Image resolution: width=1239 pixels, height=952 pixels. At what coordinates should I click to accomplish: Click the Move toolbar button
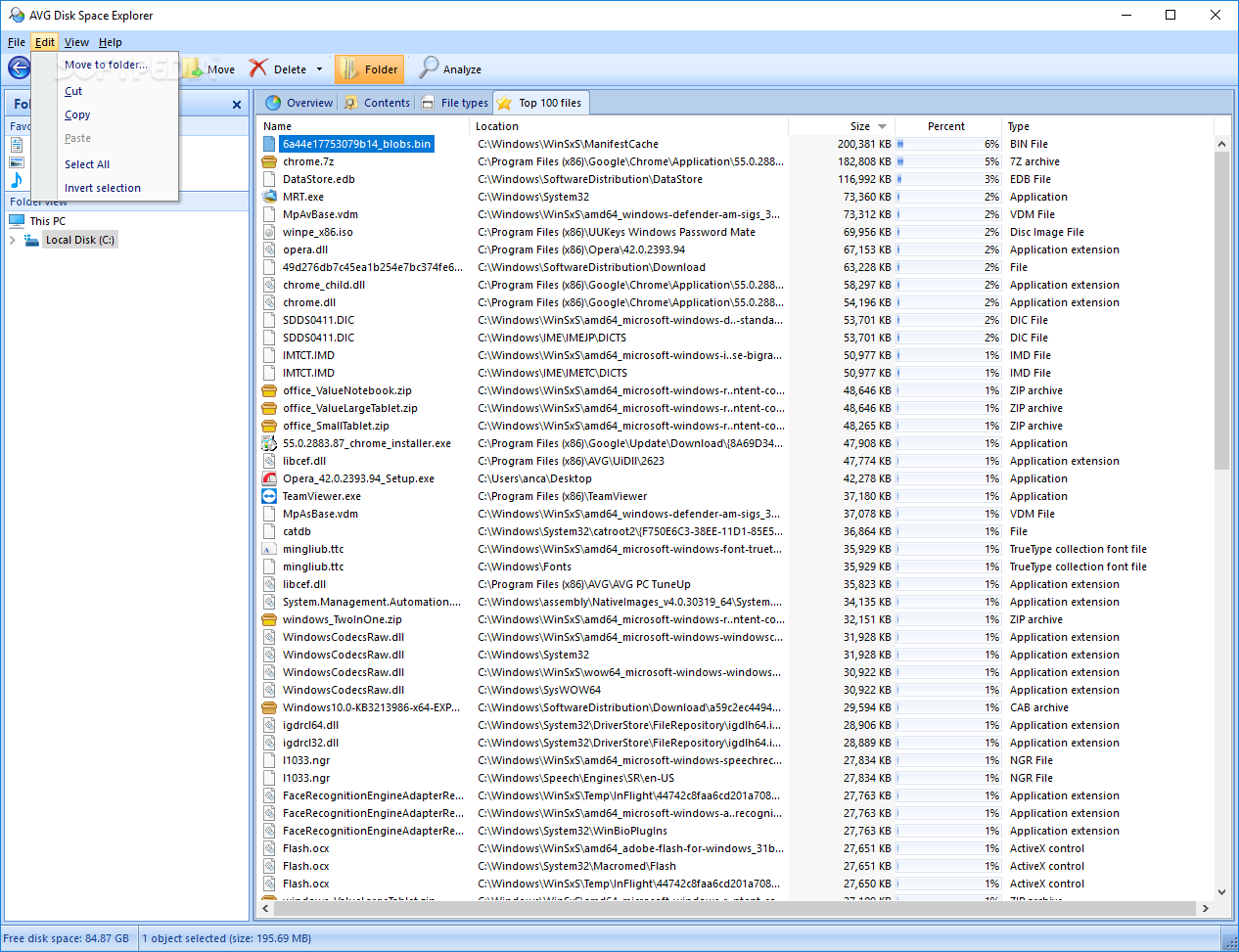click(209, 69)
